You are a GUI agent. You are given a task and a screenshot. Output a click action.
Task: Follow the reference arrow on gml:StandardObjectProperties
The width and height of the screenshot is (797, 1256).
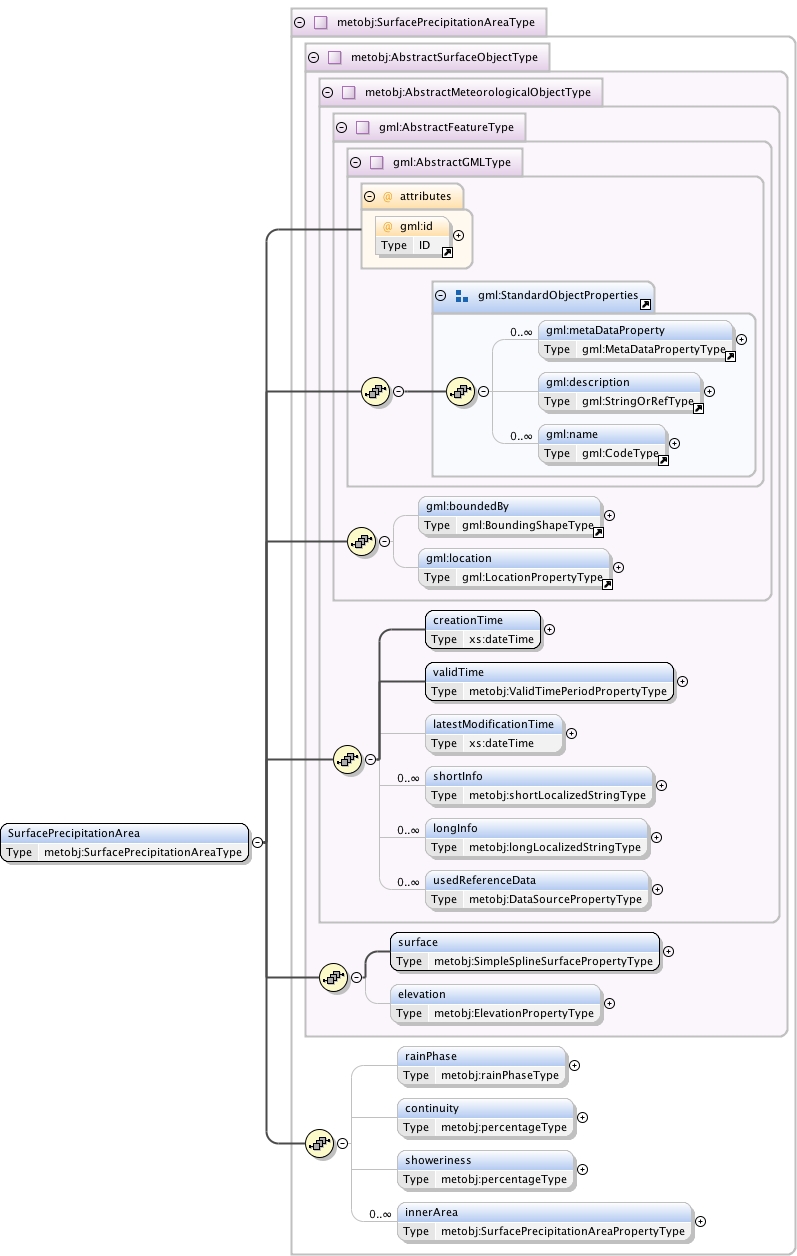click(646, 304)
